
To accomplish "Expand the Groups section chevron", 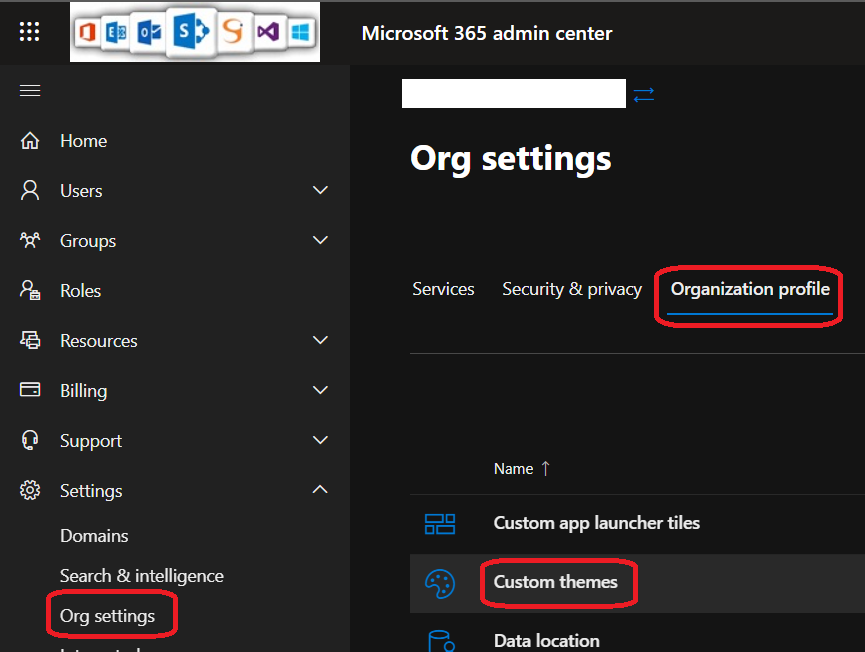I will coord(320,240).
